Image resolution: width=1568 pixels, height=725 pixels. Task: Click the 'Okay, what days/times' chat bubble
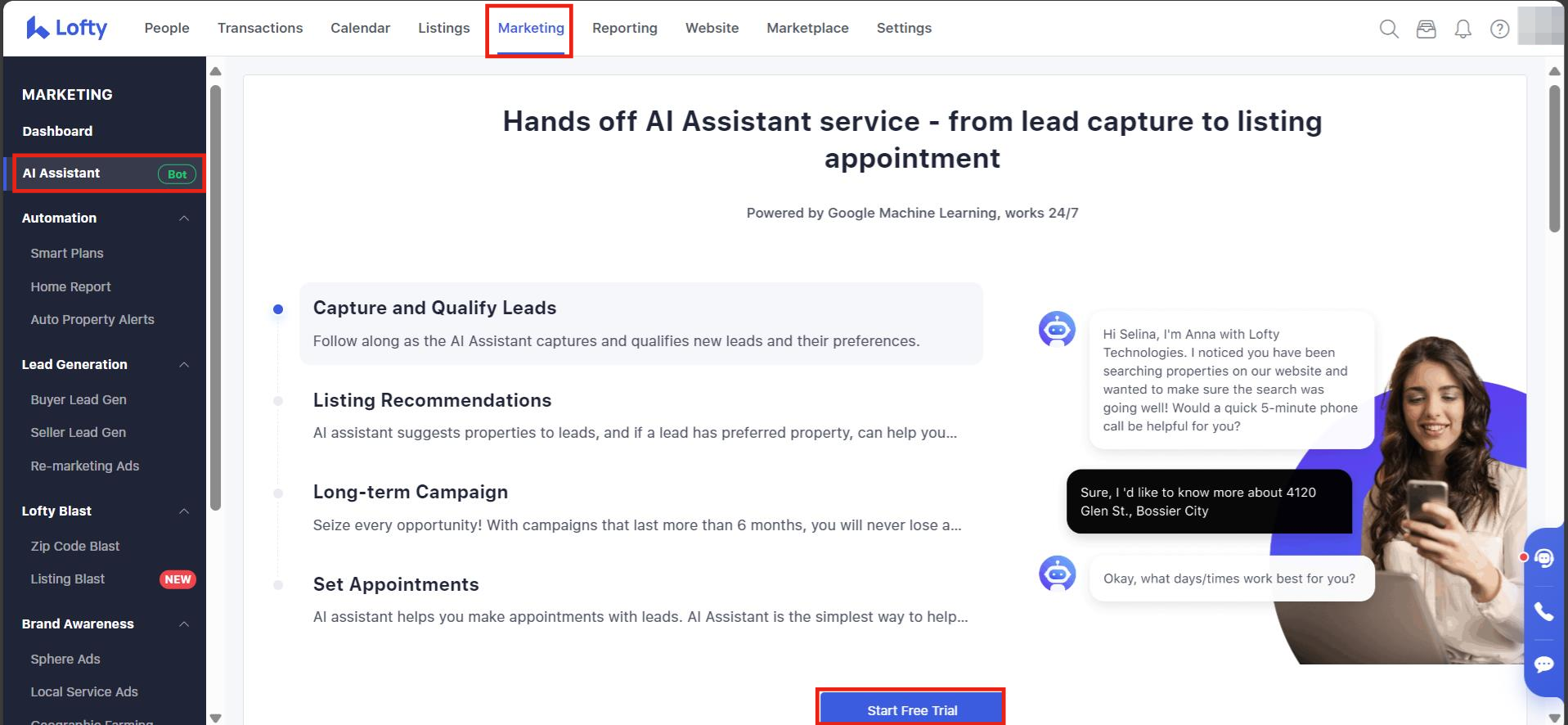tap(1231, 579)
